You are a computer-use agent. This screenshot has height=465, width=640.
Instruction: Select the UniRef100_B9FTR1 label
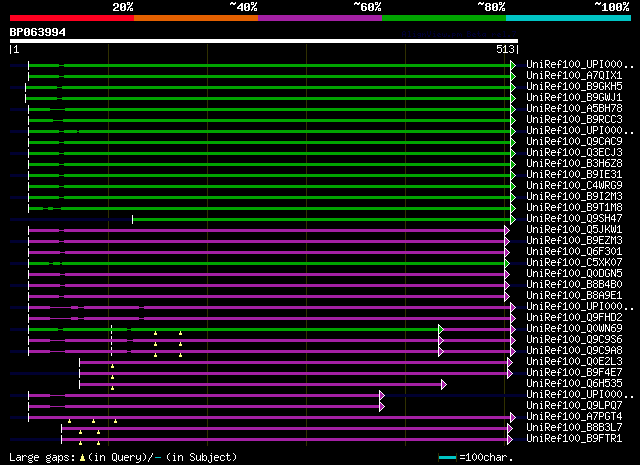[574, 439]
